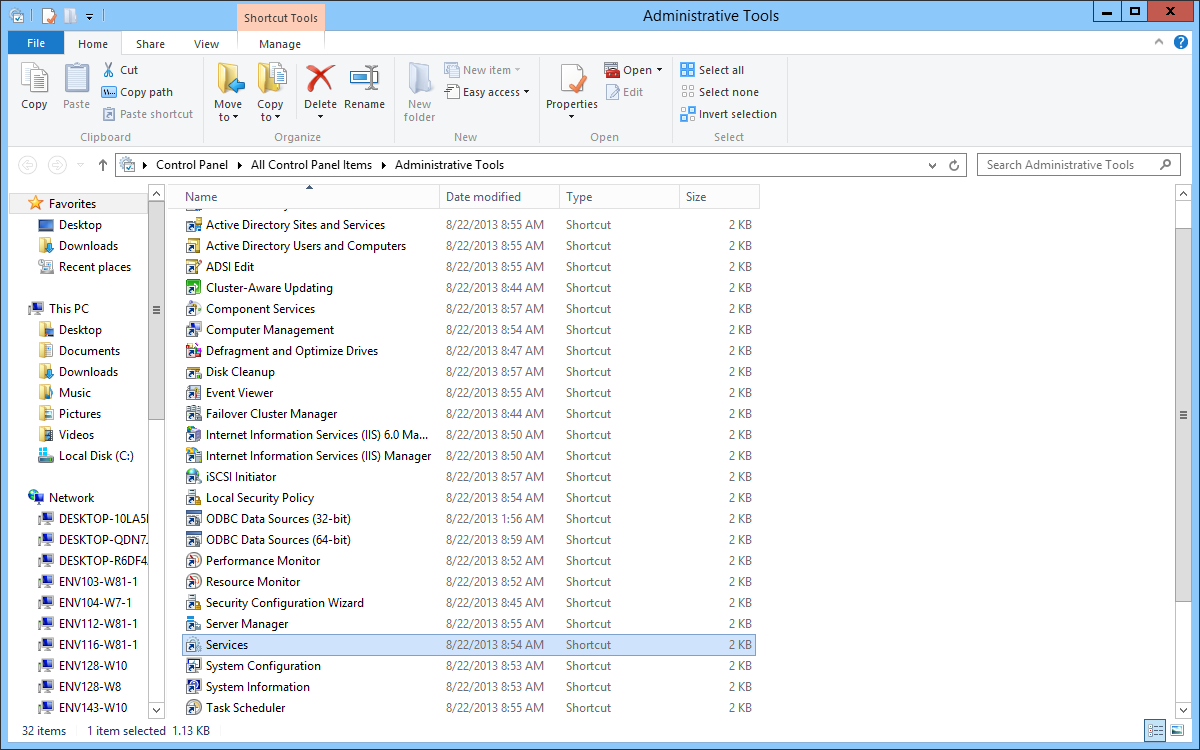
Task: Click the Cut scissors icon
Action: 109,70
